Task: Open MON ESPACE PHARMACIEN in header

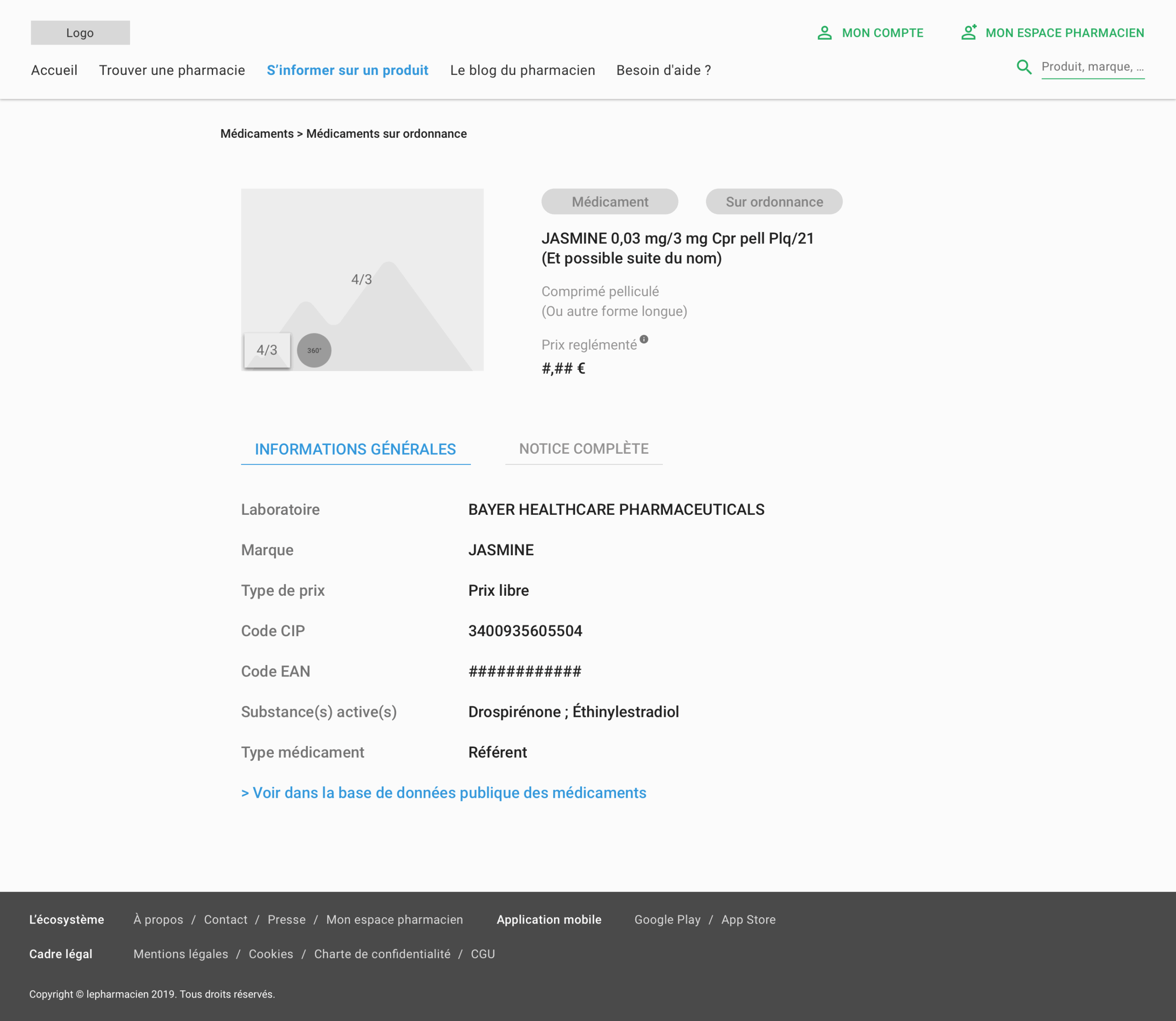Action: [1065, 33]
